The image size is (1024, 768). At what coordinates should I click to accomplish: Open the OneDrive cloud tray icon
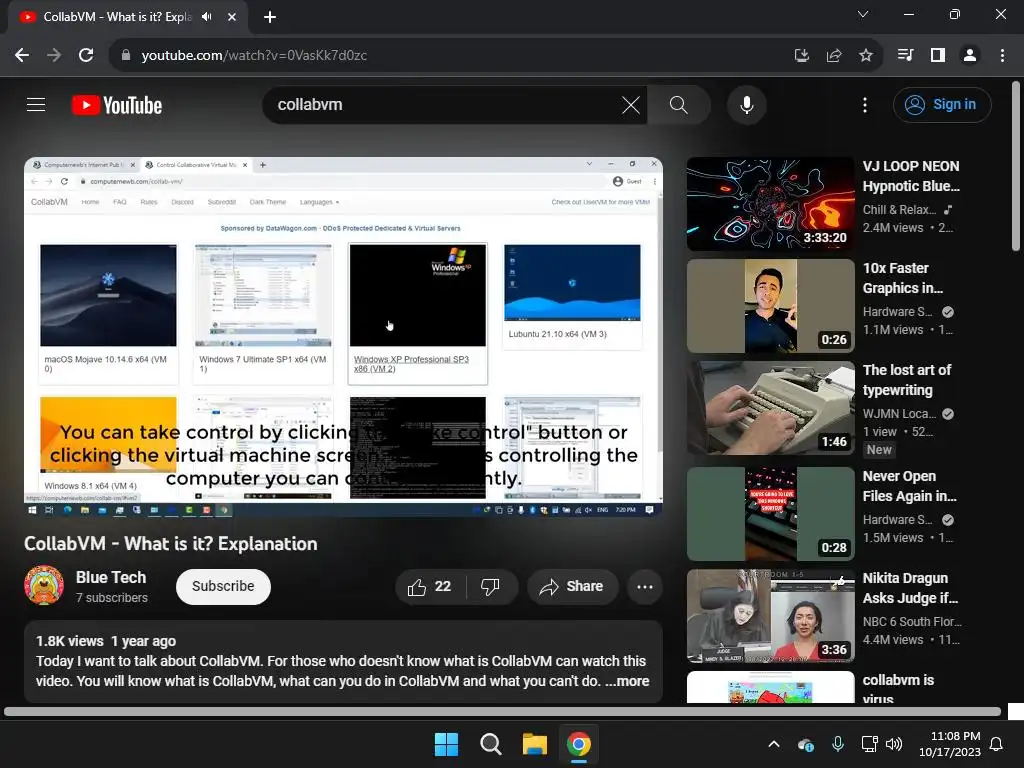[806, 744]
